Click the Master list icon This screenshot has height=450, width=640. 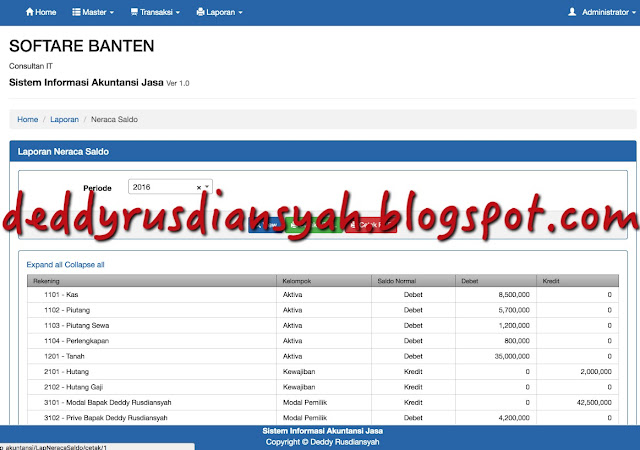[x=76, y=12]
